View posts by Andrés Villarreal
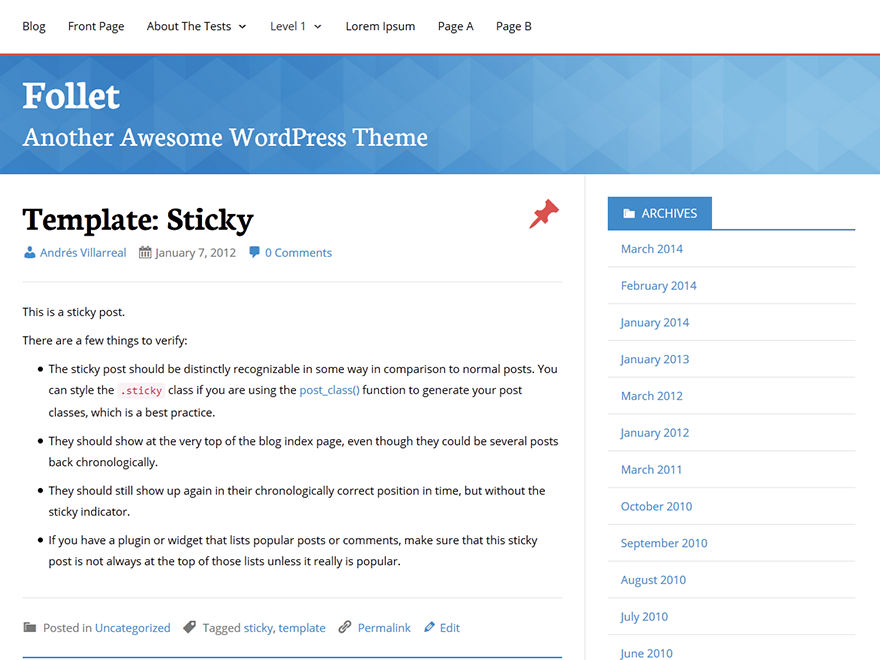 tap(83, 252)
